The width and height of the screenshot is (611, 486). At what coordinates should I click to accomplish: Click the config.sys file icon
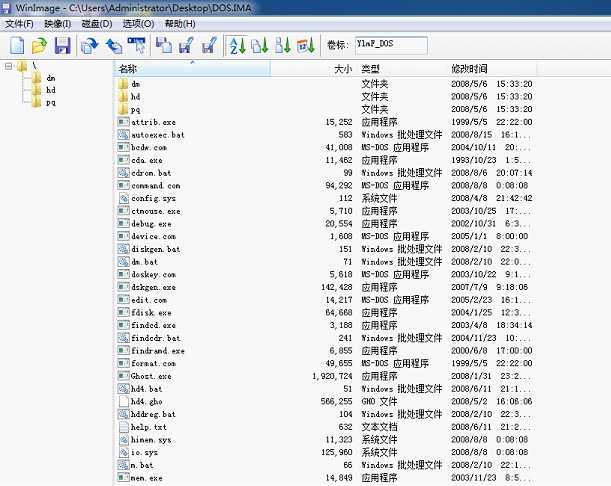point(124,198)
